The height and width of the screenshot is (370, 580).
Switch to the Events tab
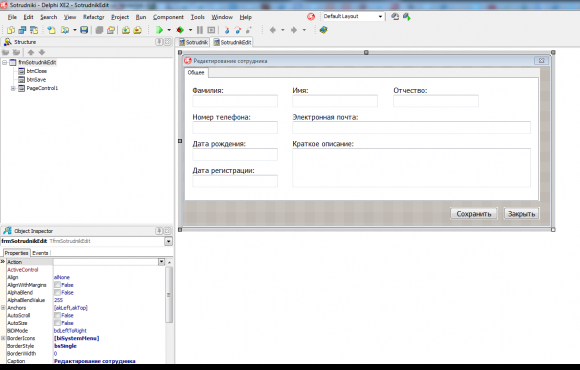[x=40, y=253]
